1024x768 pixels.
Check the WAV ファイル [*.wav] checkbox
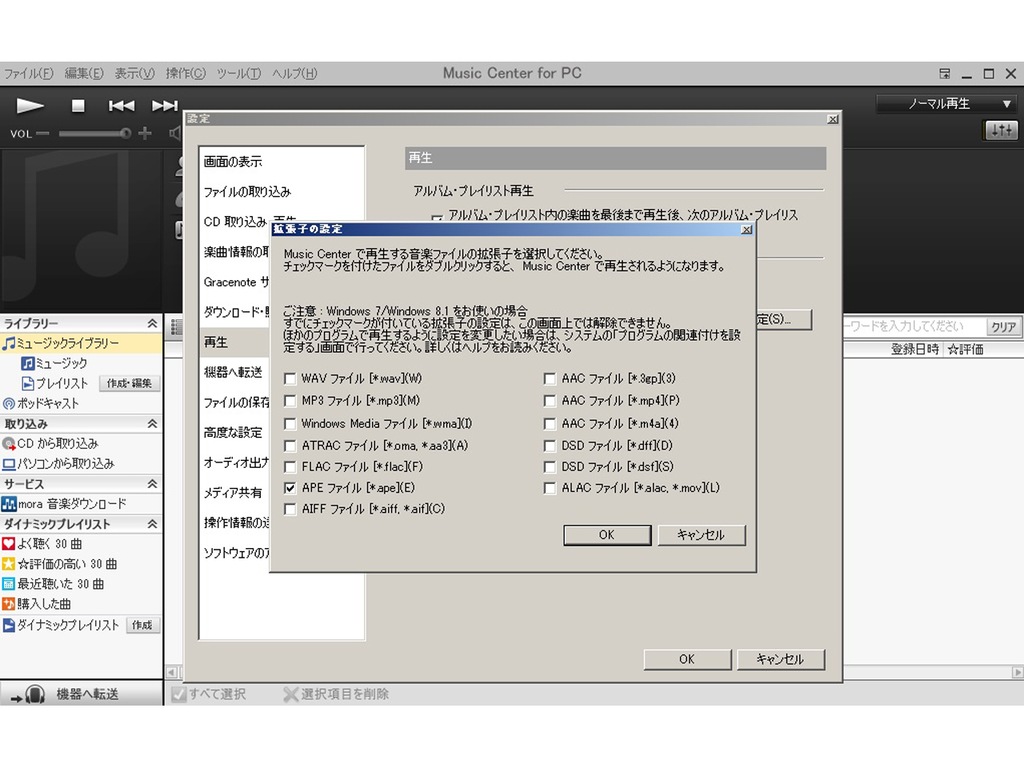[291, 379]
